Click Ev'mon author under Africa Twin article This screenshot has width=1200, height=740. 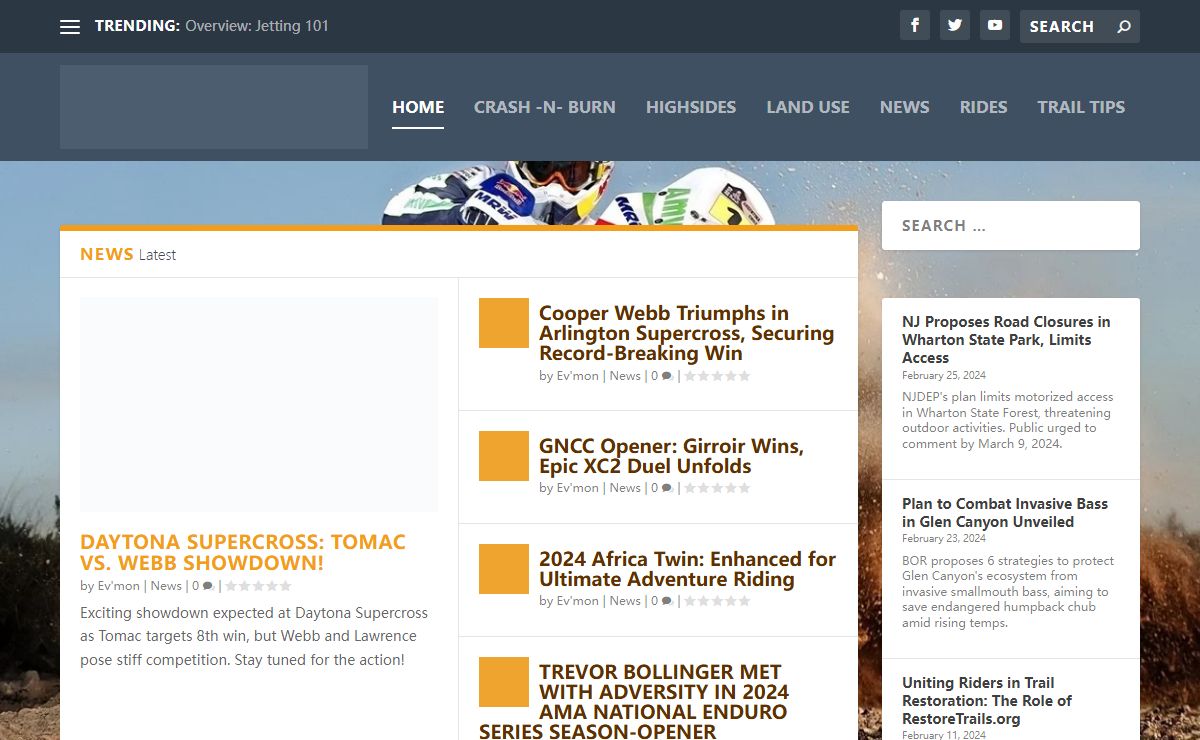[x=577, y=601]
